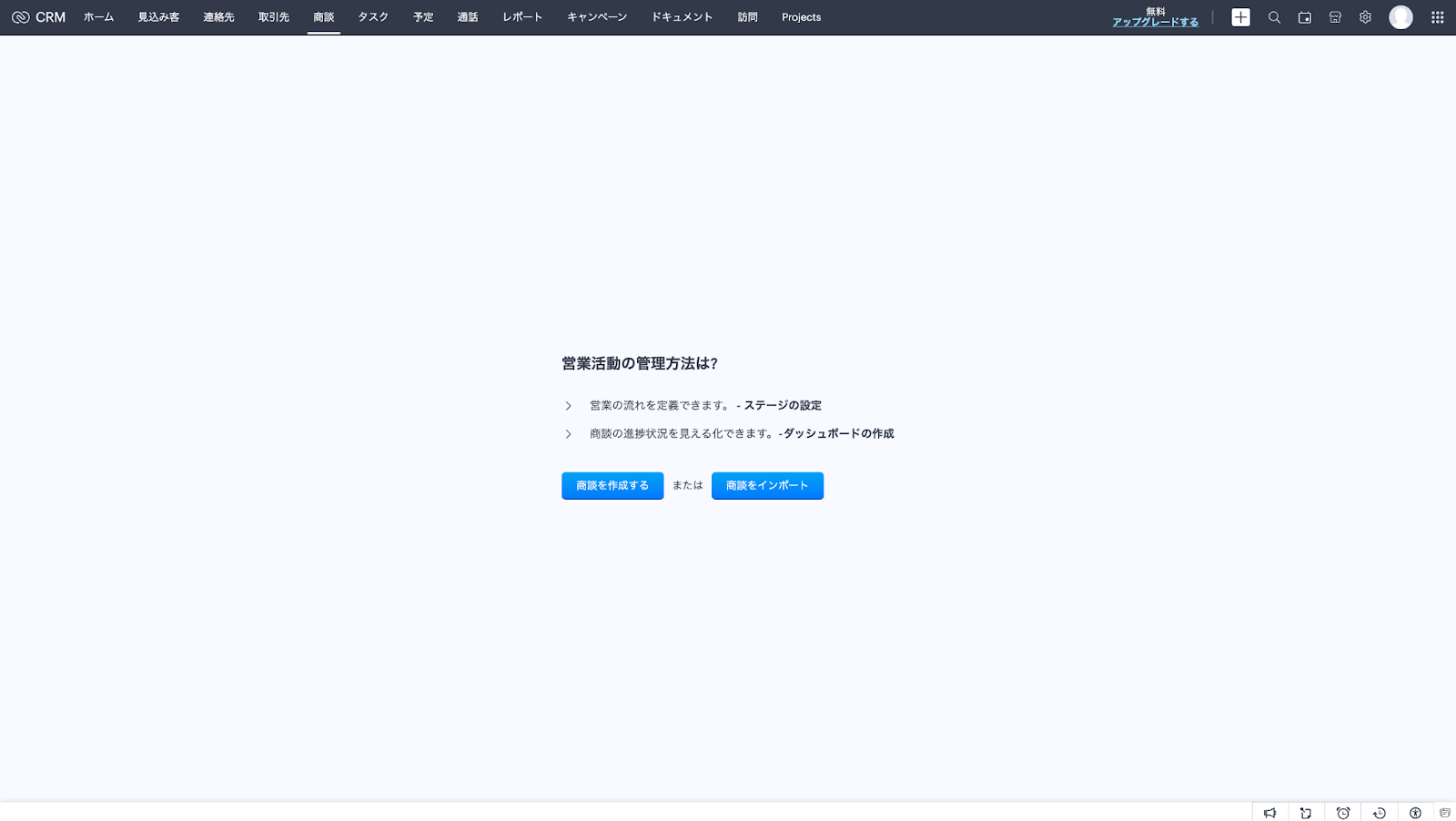Open the chat windows icon
Screen dimensions: 1456x821
(x=1445, y=813)
